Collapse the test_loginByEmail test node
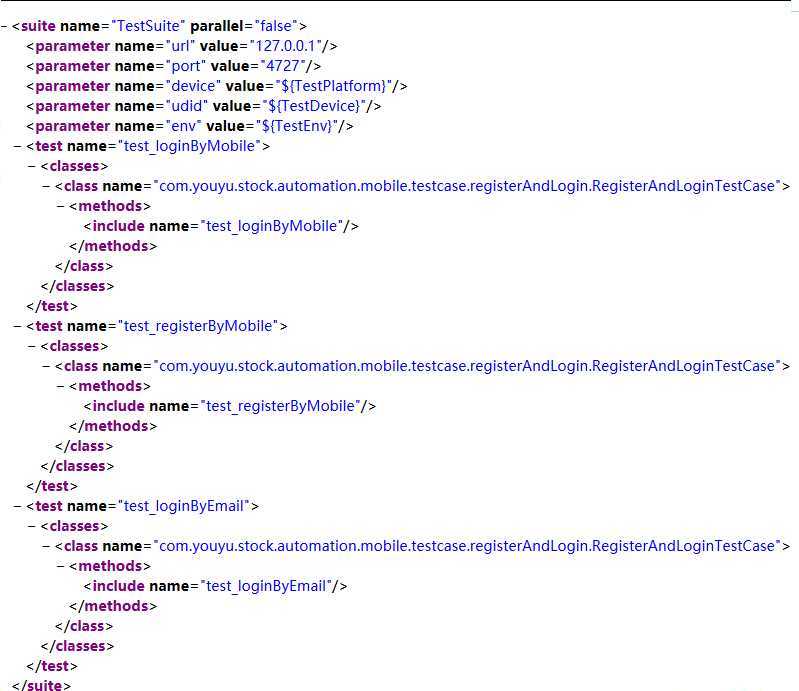 coord(18,507)
